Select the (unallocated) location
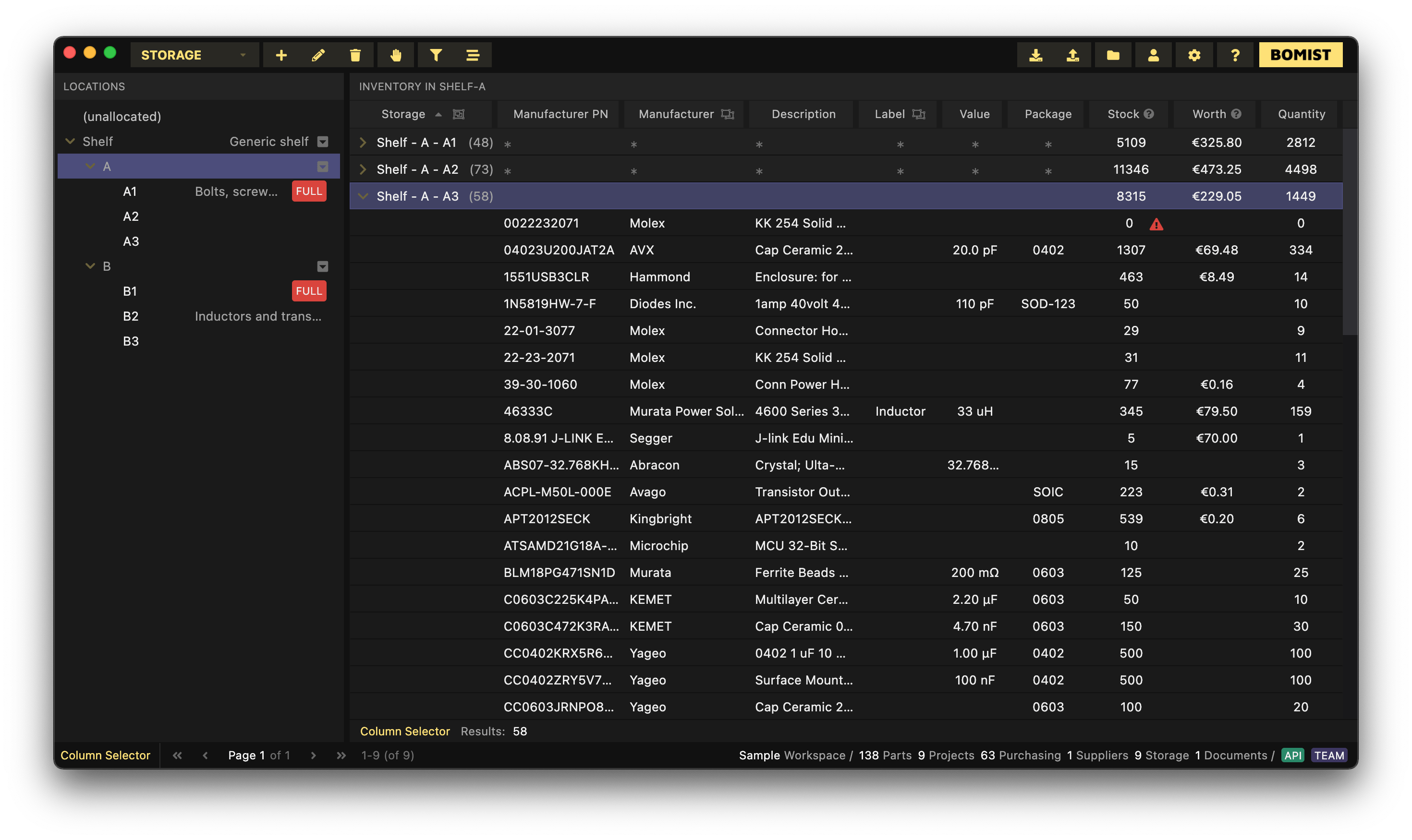The image size is (1412, 840). (199, 117)
